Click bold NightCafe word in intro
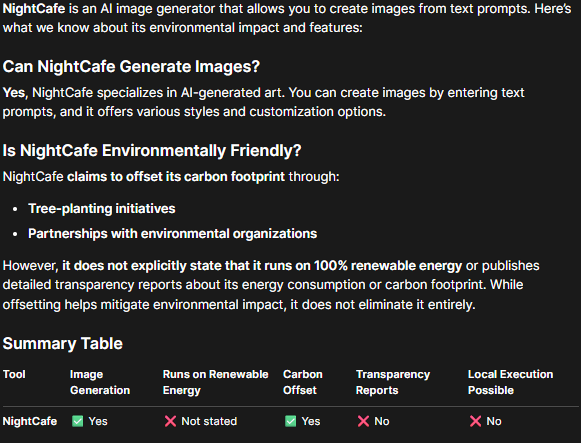This screenshot has height=443, width=581. [x=34, y=9]
